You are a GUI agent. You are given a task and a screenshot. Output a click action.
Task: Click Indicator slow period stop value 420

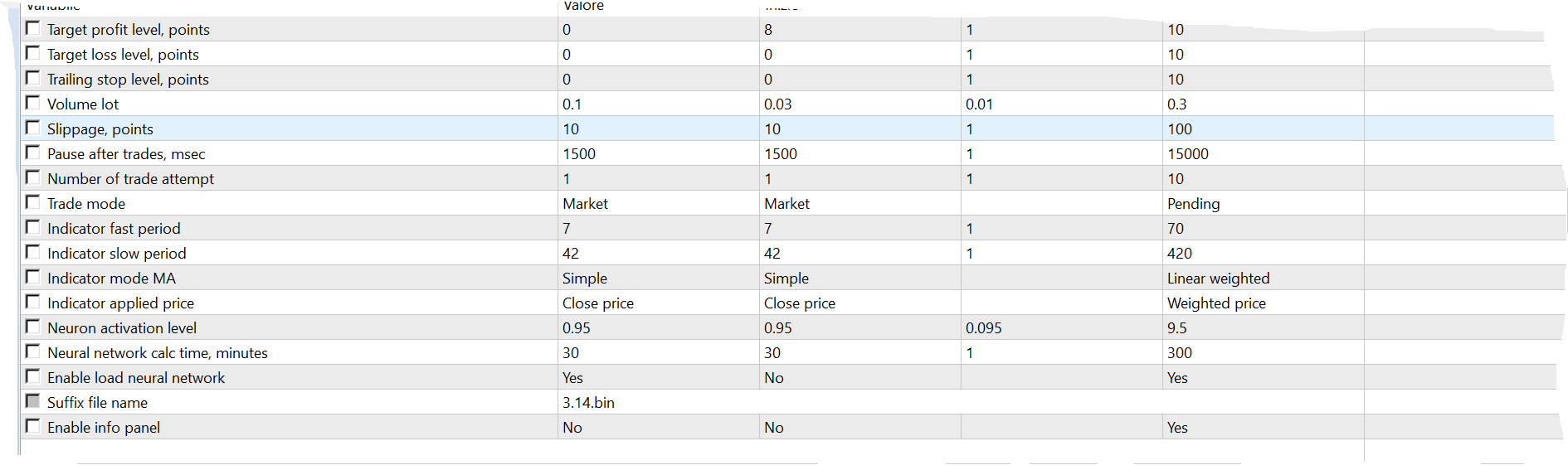click(1180, 254)
